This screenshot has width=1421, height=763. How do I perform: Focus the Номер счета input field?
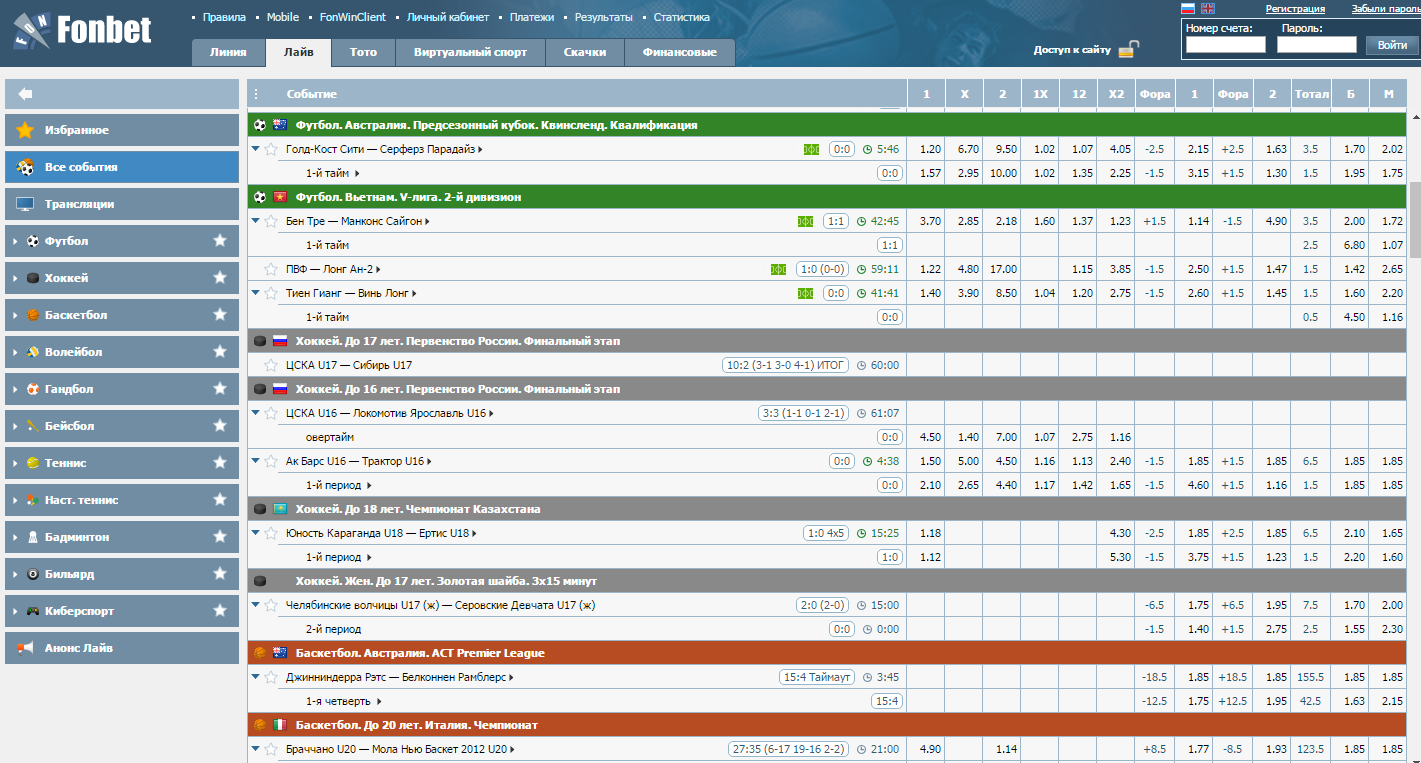1226,45
